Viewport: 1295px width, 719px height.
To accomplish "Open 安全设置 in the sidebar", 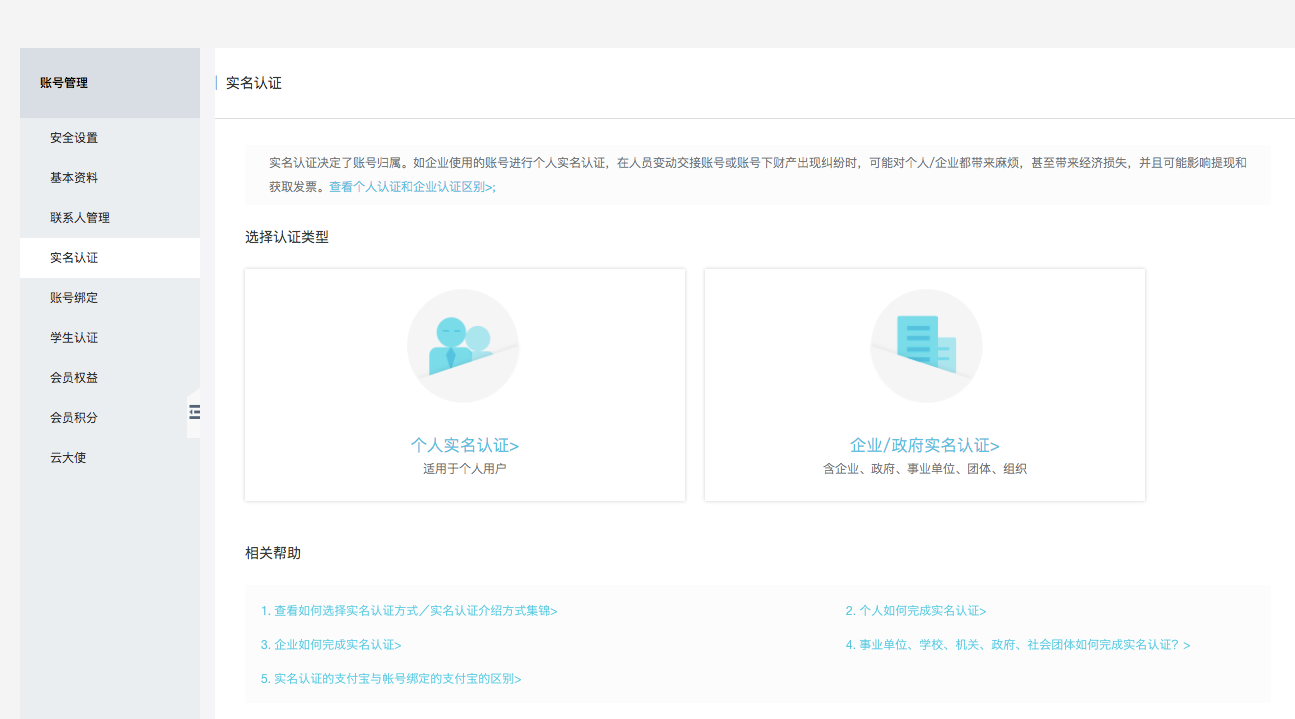I will tap(74, 138).
